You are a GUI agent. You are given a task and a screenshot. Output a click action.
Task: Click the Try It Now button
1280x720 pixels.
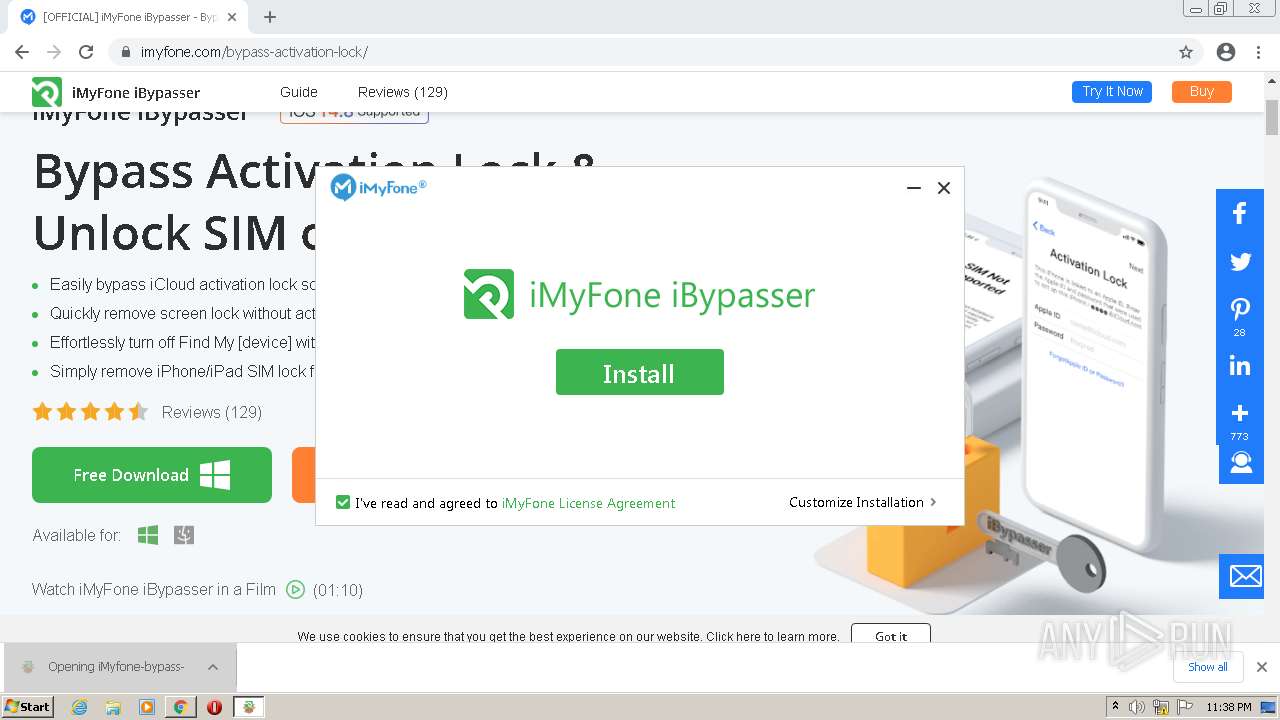pyautogui.click(x=1112, y=91)
